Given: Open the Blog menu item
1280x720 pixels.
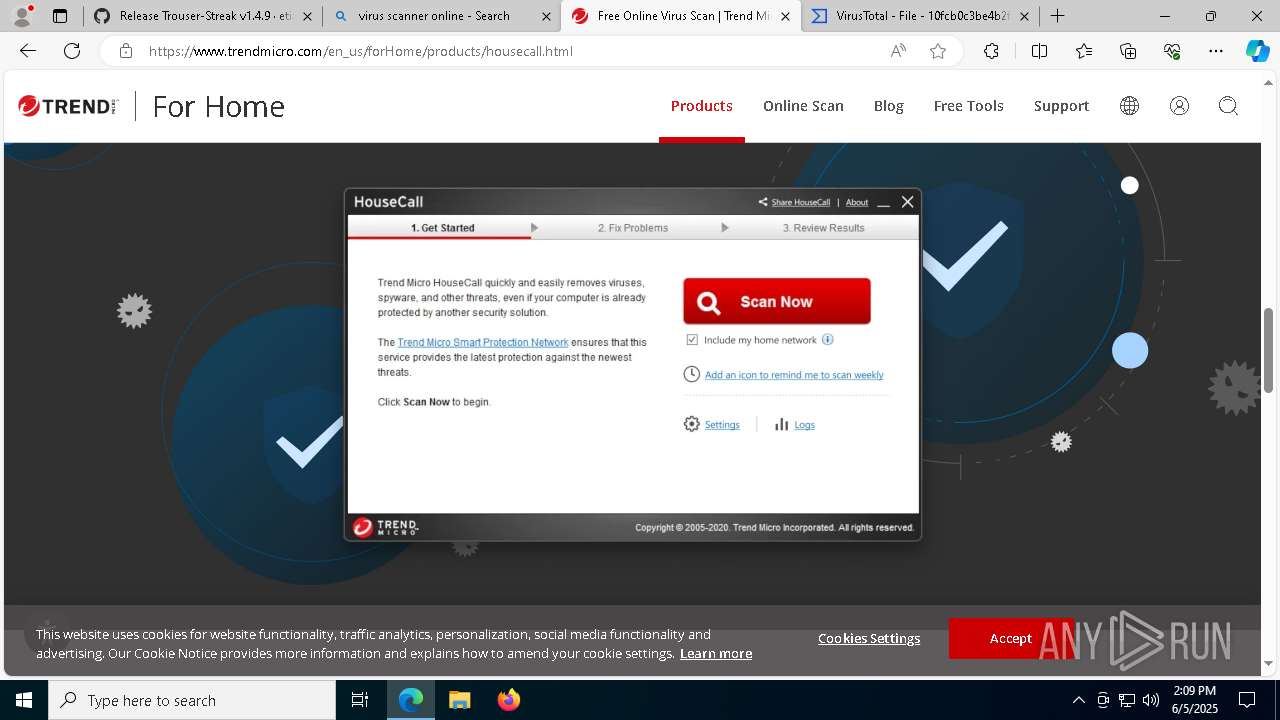Looking at the screenshot, I should point(888,106).
